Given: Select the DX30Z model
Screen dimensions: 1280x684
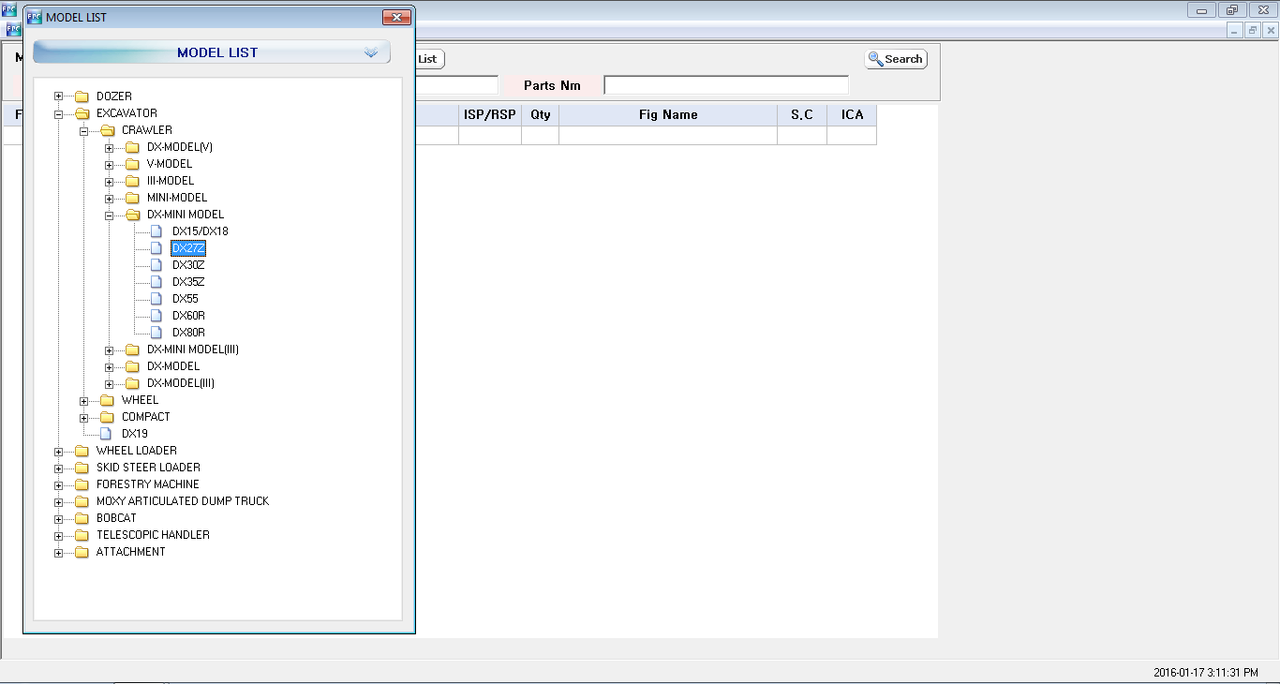Looking at the screenshot, I should coord(188,265).
